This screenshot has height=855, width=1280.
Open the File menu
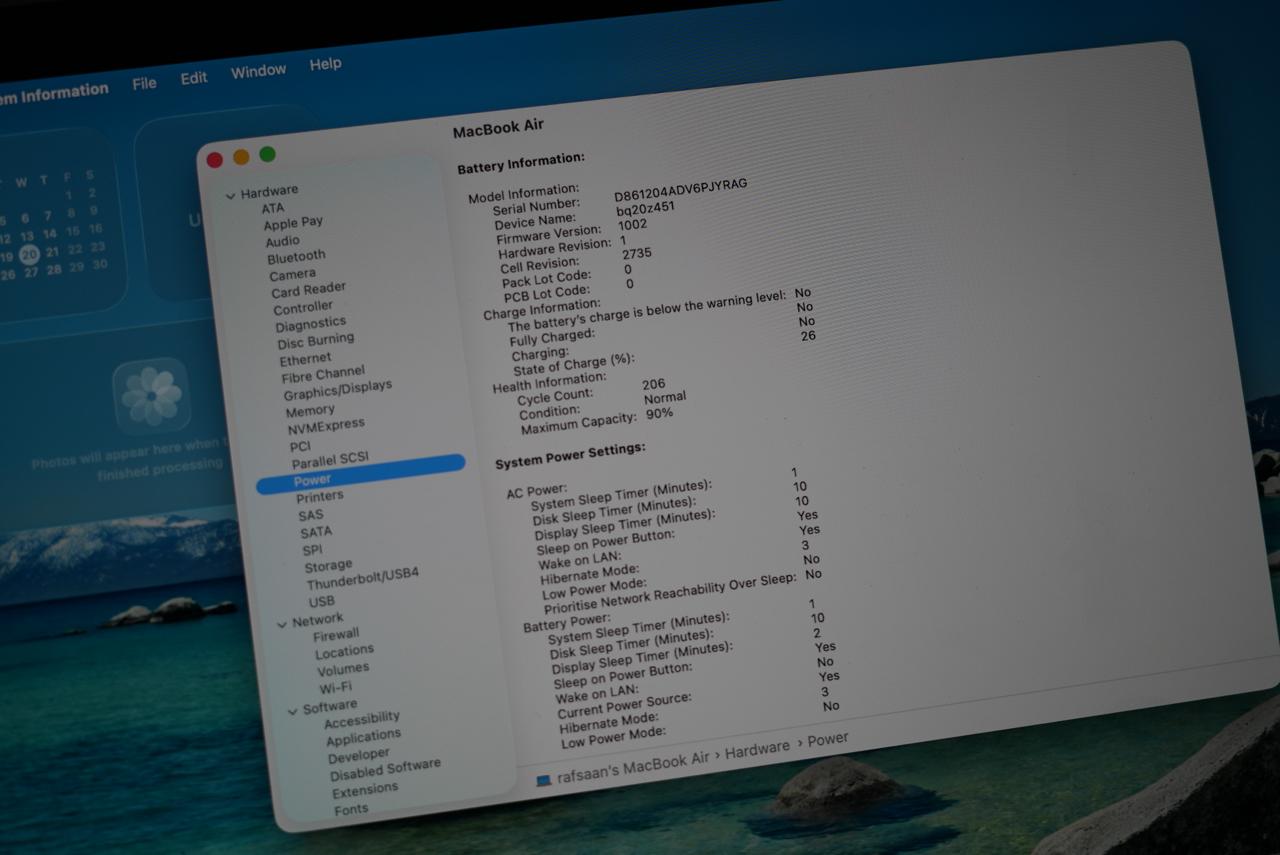tap(144, 84)
